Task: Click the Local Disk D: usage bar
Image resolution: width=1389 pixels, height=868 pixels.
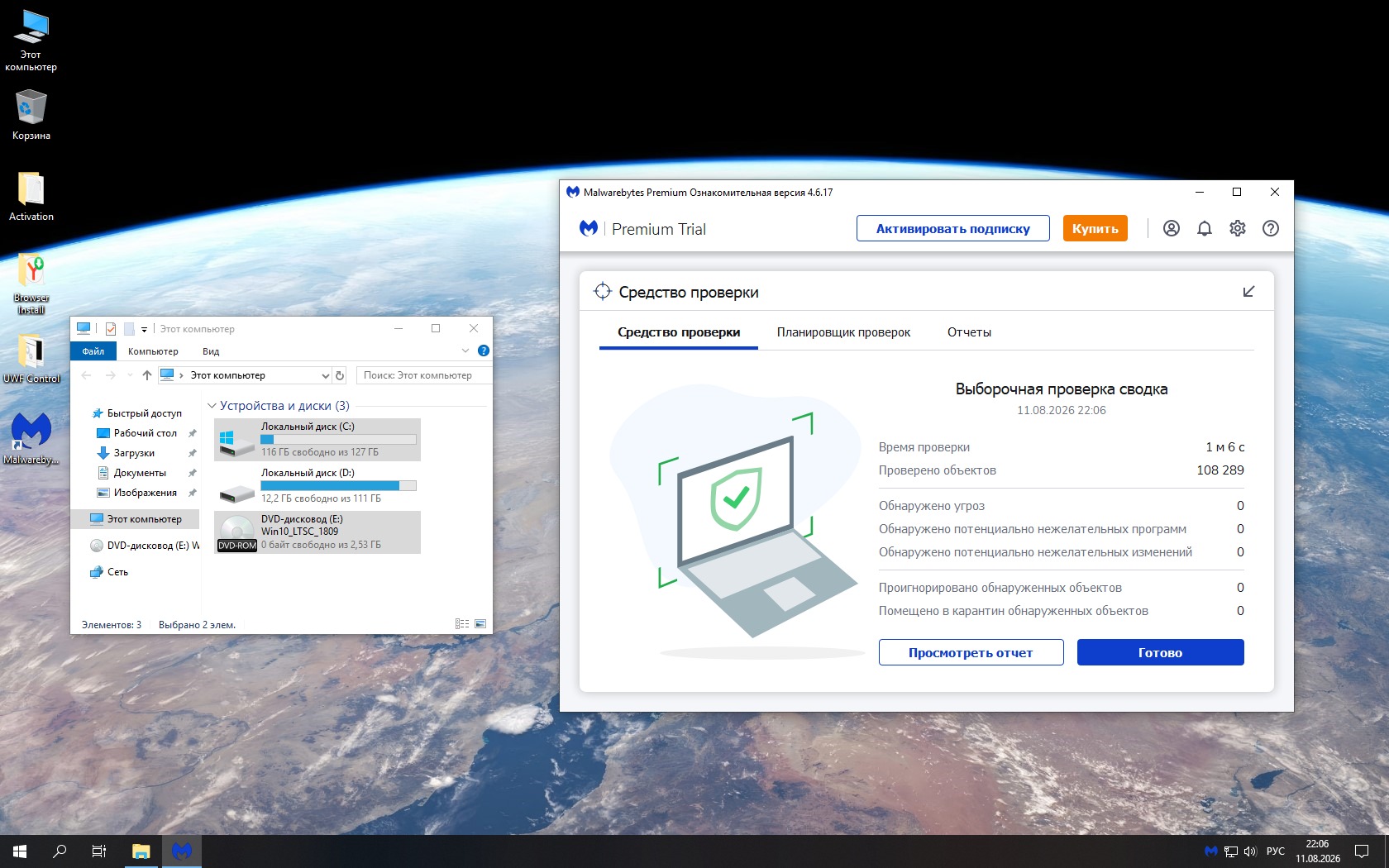Action: 338,486
